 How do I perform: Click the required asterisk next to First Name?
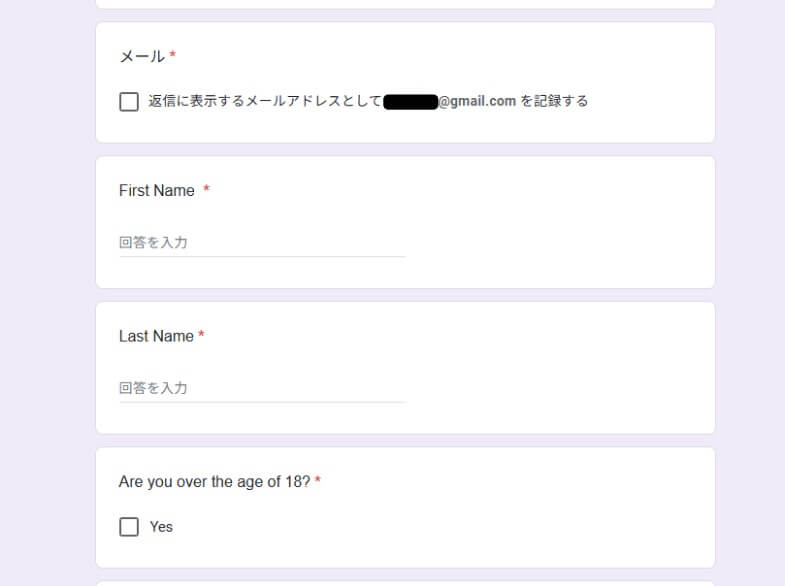tap(206, 190)
